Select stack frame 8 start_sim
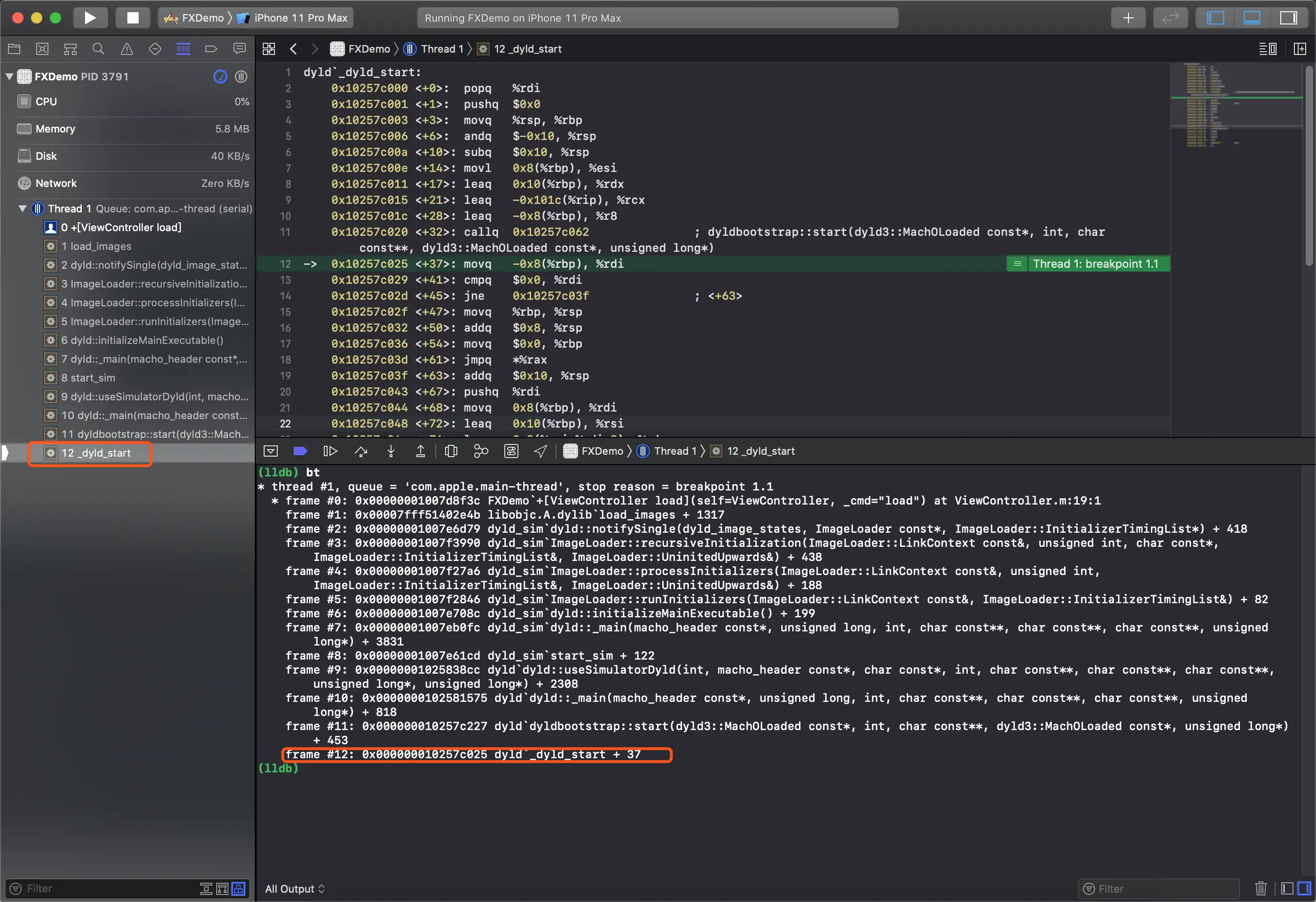This screenshot has width=1316, height=902. tap(88, 378)
